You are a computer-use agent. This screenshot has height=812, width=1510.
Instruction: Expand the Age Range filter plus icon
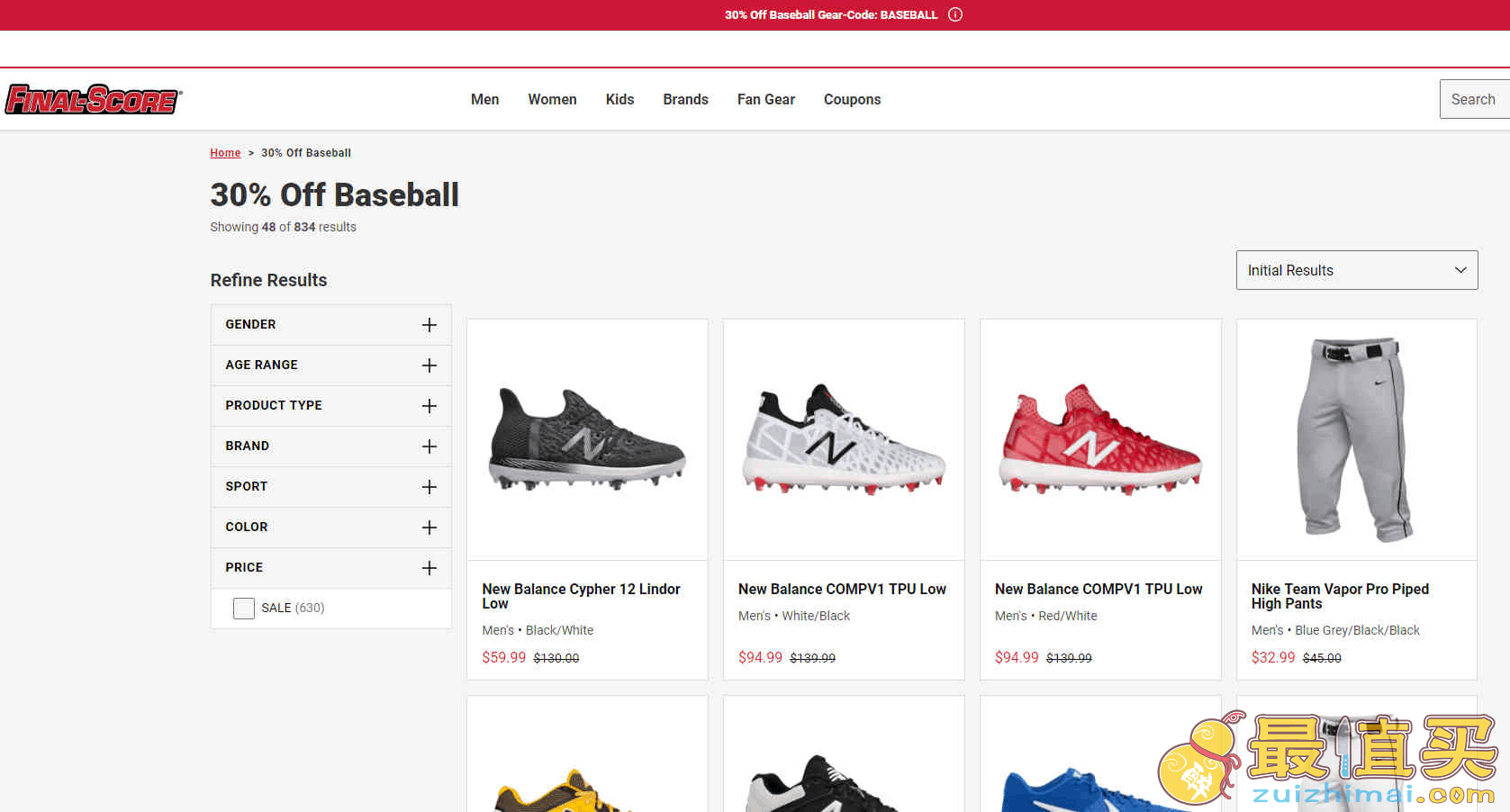[429, 365]
